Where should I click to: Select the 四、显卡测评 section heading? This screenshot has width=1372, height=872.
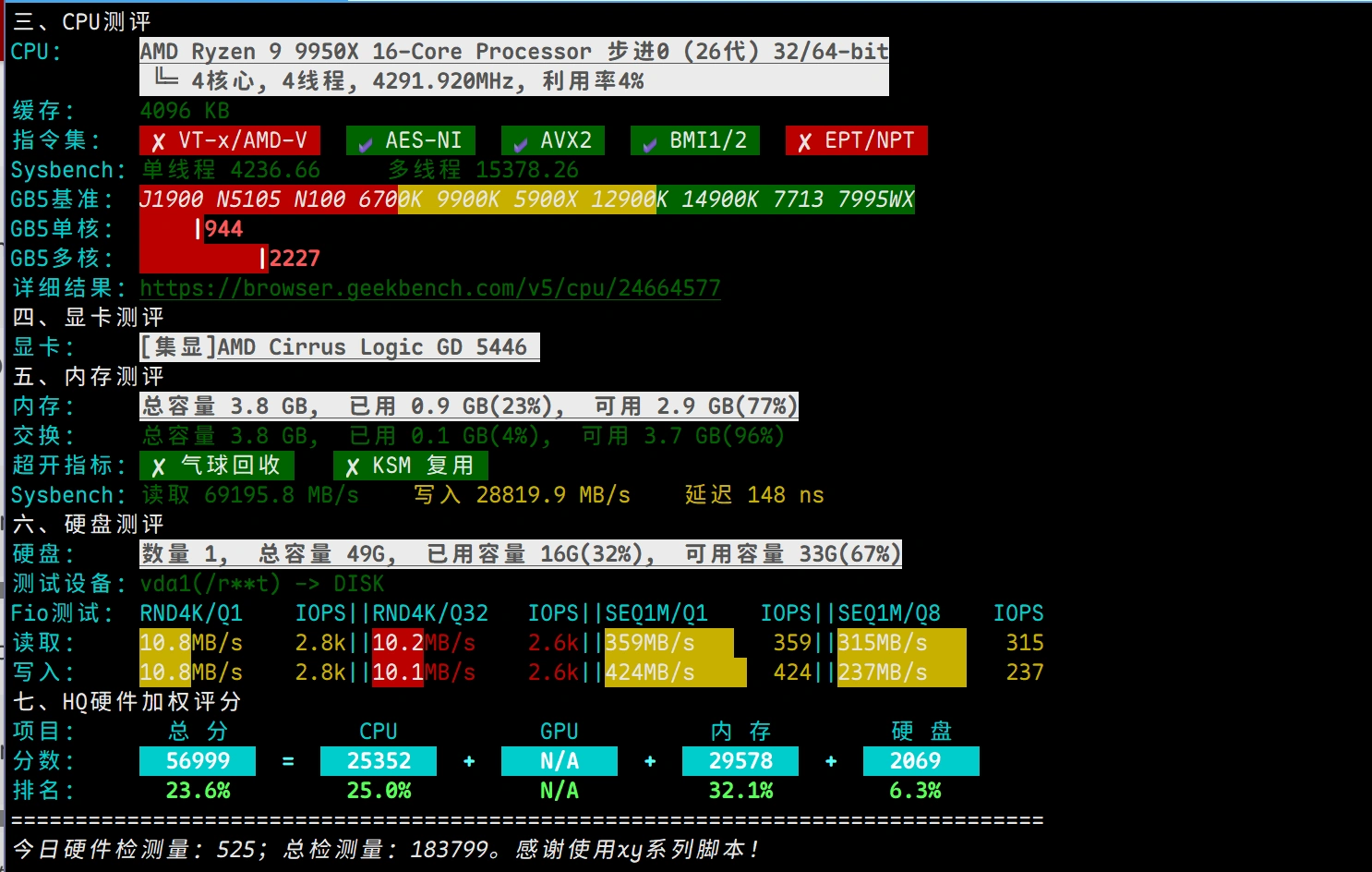click(88, 318)
